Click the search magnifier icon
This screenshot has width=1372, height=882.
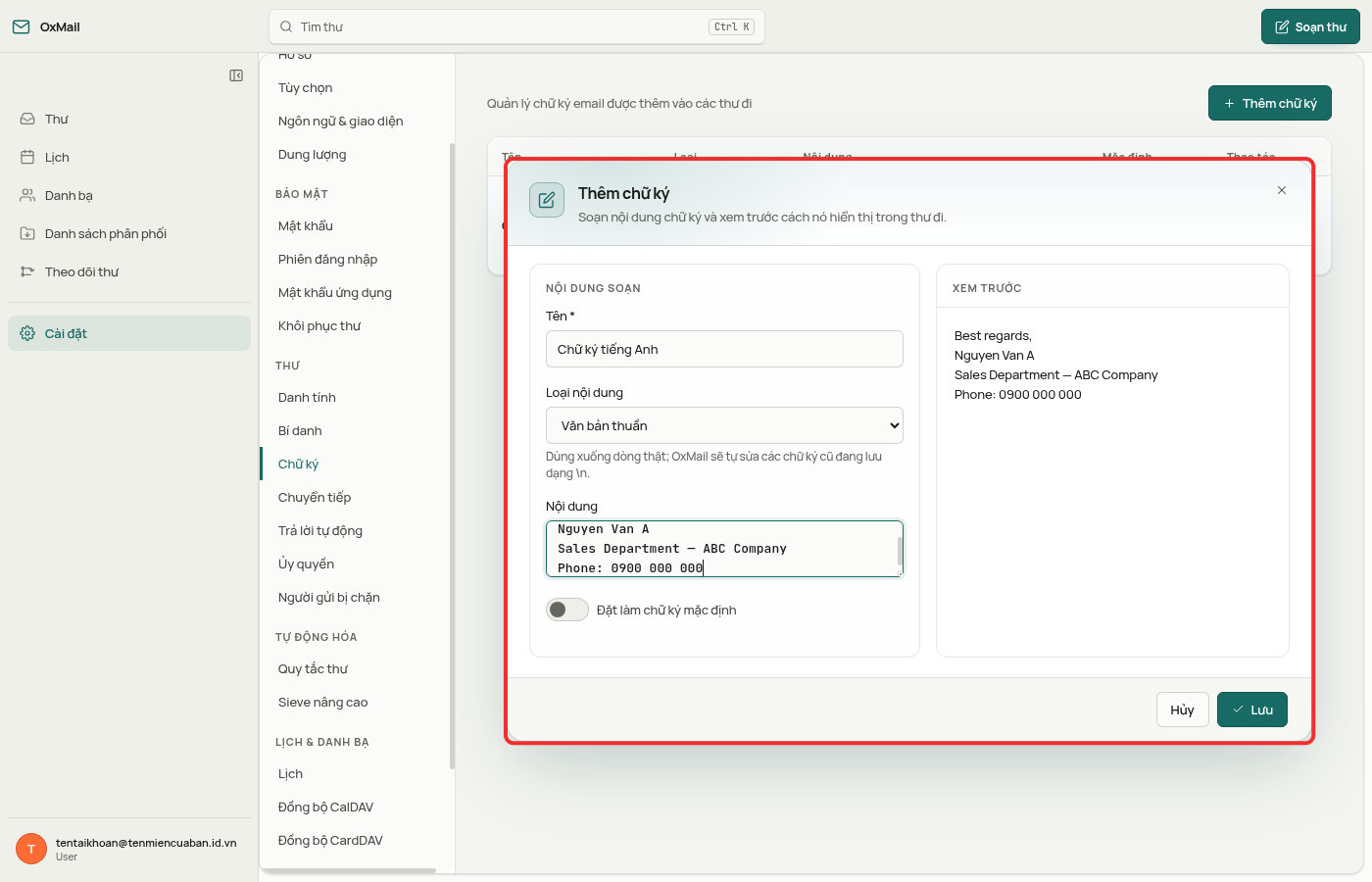coord(286,26)
